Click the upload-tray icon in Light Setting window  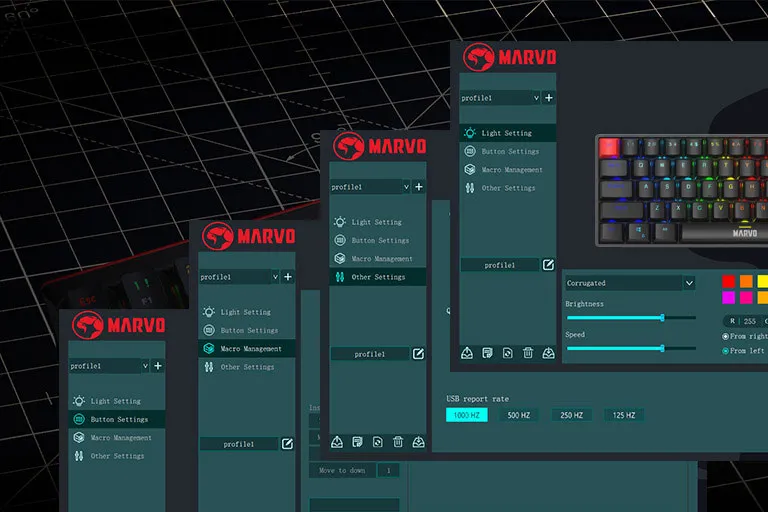click(467, 353)
